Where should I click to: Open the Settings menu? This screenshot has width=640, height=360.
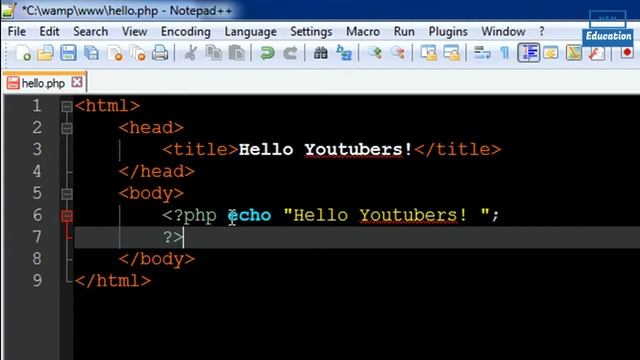[311, 31]
